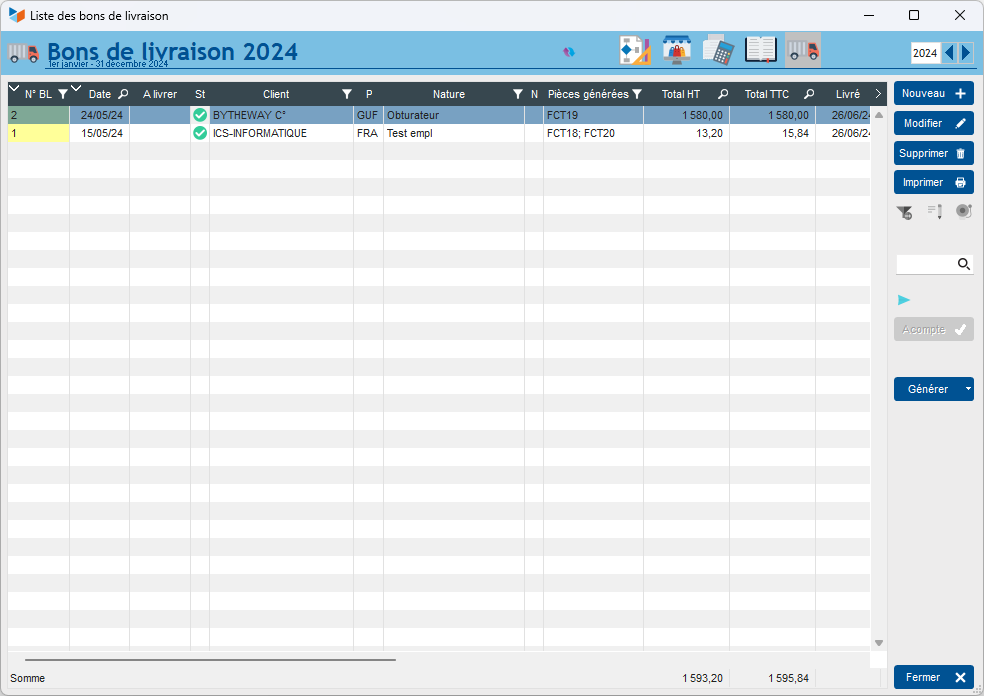Select the grey delivery truck icon

coord(802,50)
